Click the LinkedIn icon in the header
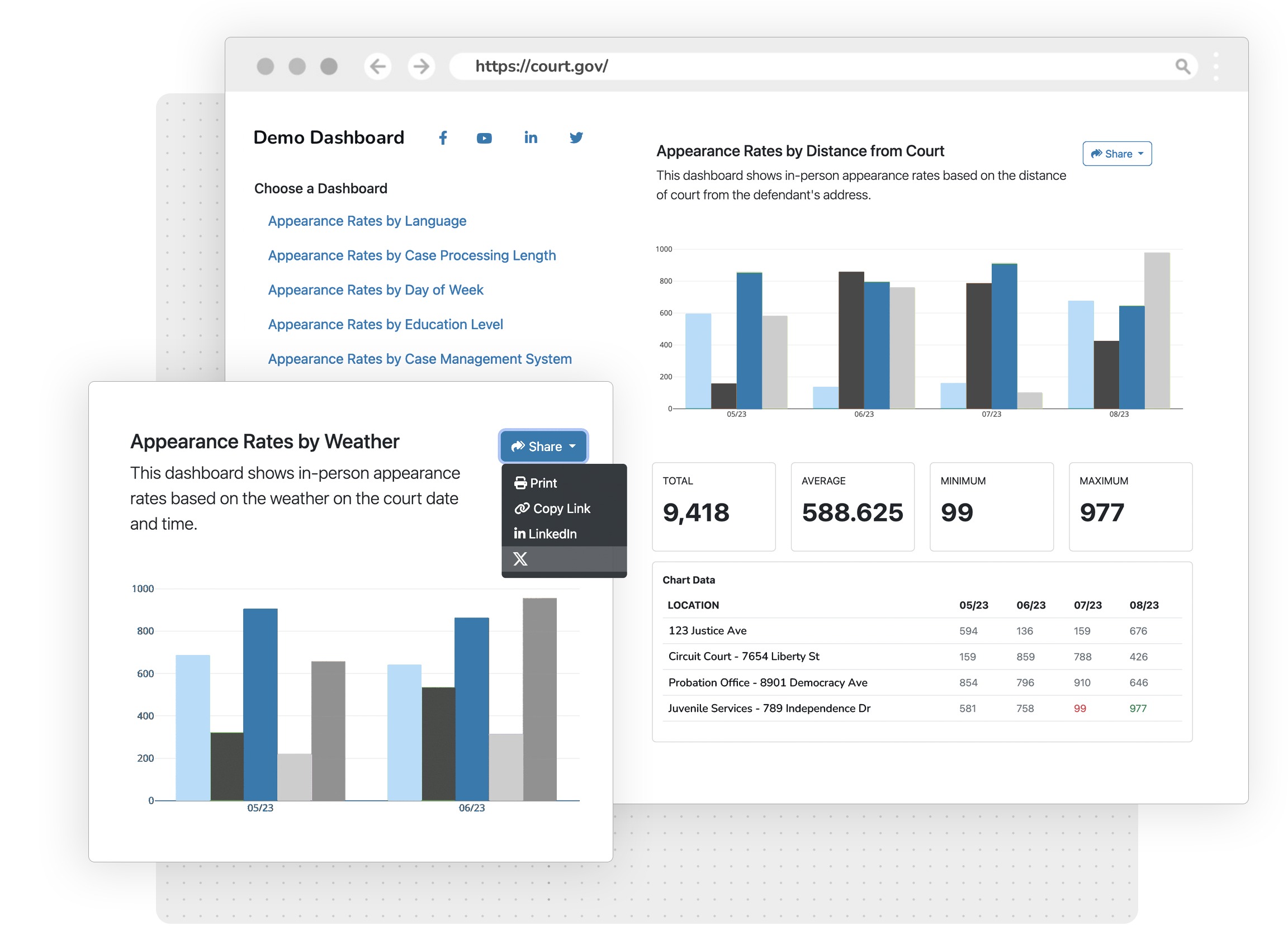Image resolution: width=1288 pixels, height=940 pixels. click(x=530, y=137)
